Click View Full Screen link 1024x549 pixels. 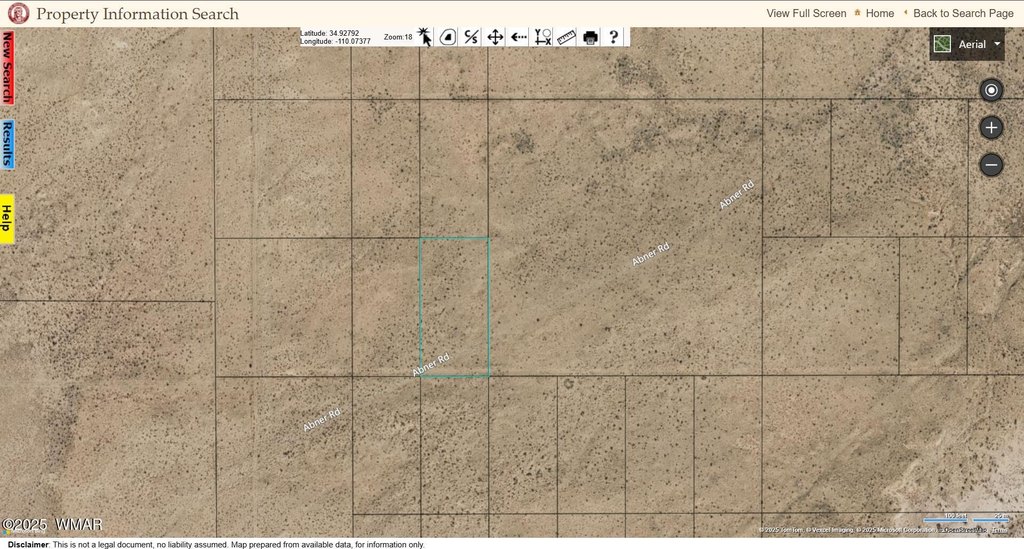tap(806, 13)
